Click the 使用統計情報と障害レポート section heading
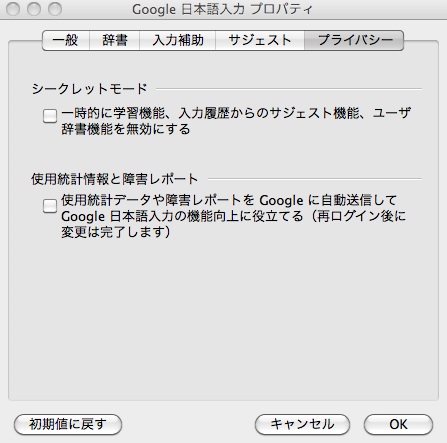Image resolution: width=447 pixels, height=443 pixels. [x=115, y=179]
